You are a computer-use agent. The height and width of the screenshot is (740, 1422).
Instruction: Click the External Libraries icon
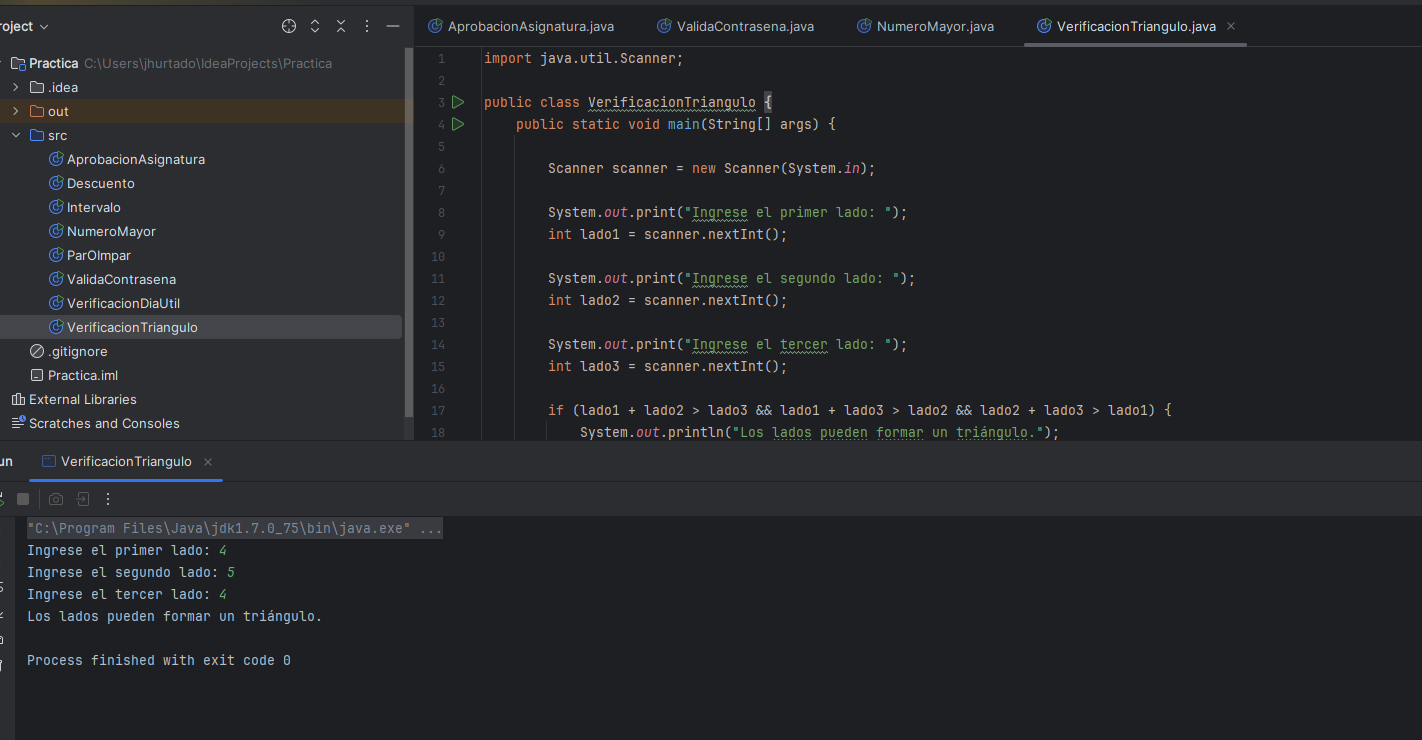point(18,399)
